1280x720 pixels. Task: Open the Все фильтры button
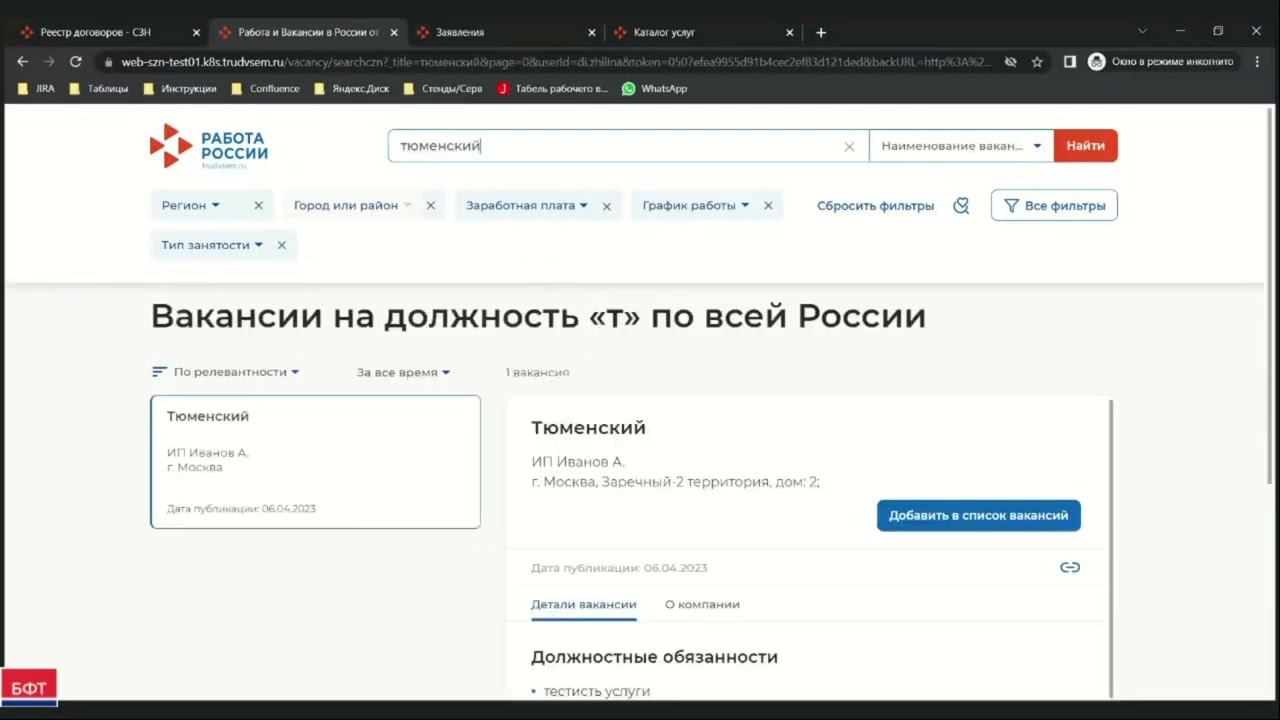click(1054, 205)
